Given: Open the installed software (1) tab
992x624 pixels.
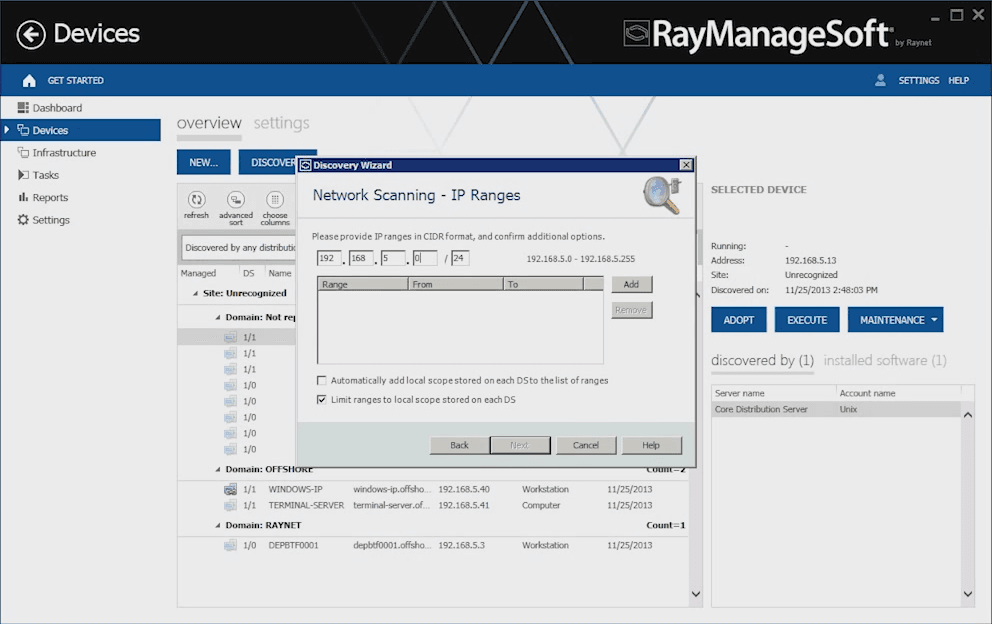Looking at the screenshot, I should pos(885,360).
